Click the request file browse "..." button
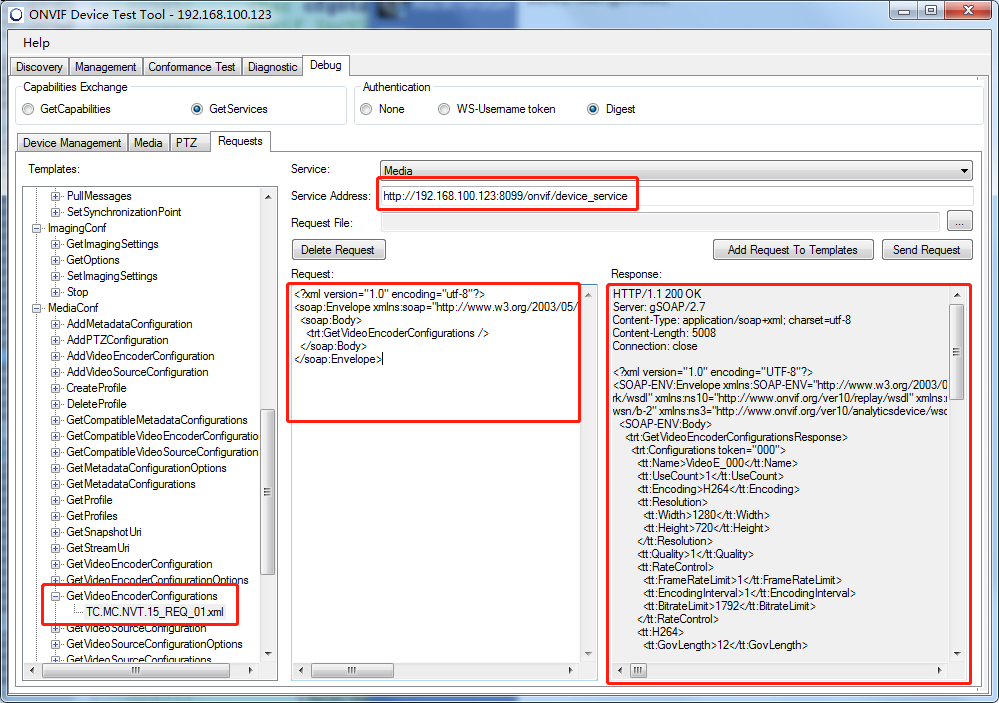The image size is (999, 703). [x=959, y=221]
